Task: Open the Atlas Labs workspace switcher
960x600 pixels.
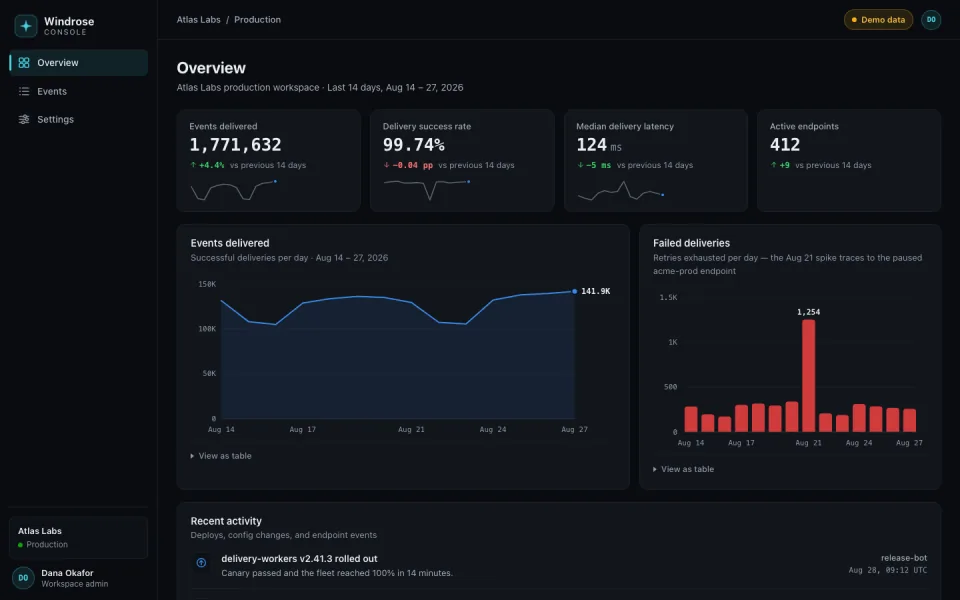Action: tap(78, 538)
